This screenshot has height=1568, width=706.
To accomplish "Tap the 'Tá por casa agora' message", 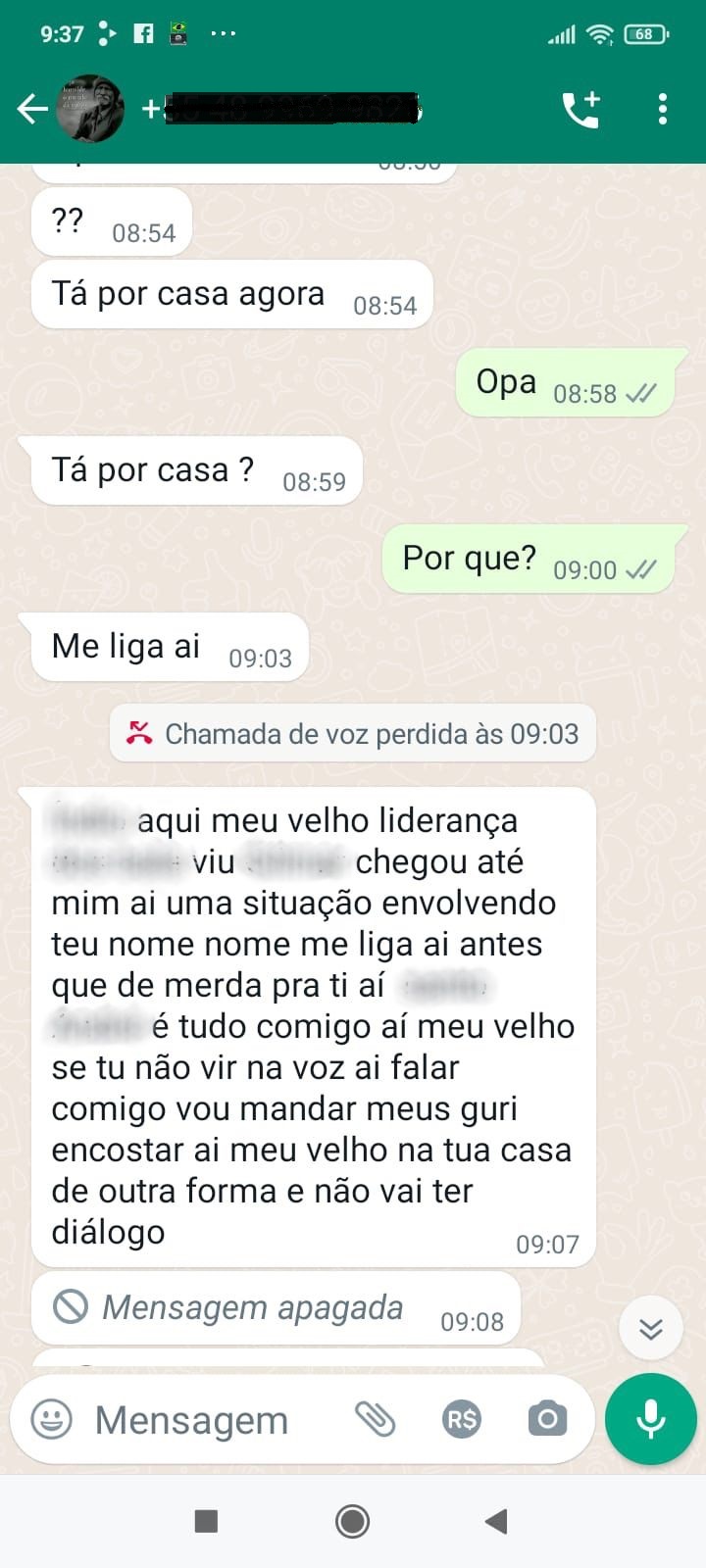I will pos(232,295).
